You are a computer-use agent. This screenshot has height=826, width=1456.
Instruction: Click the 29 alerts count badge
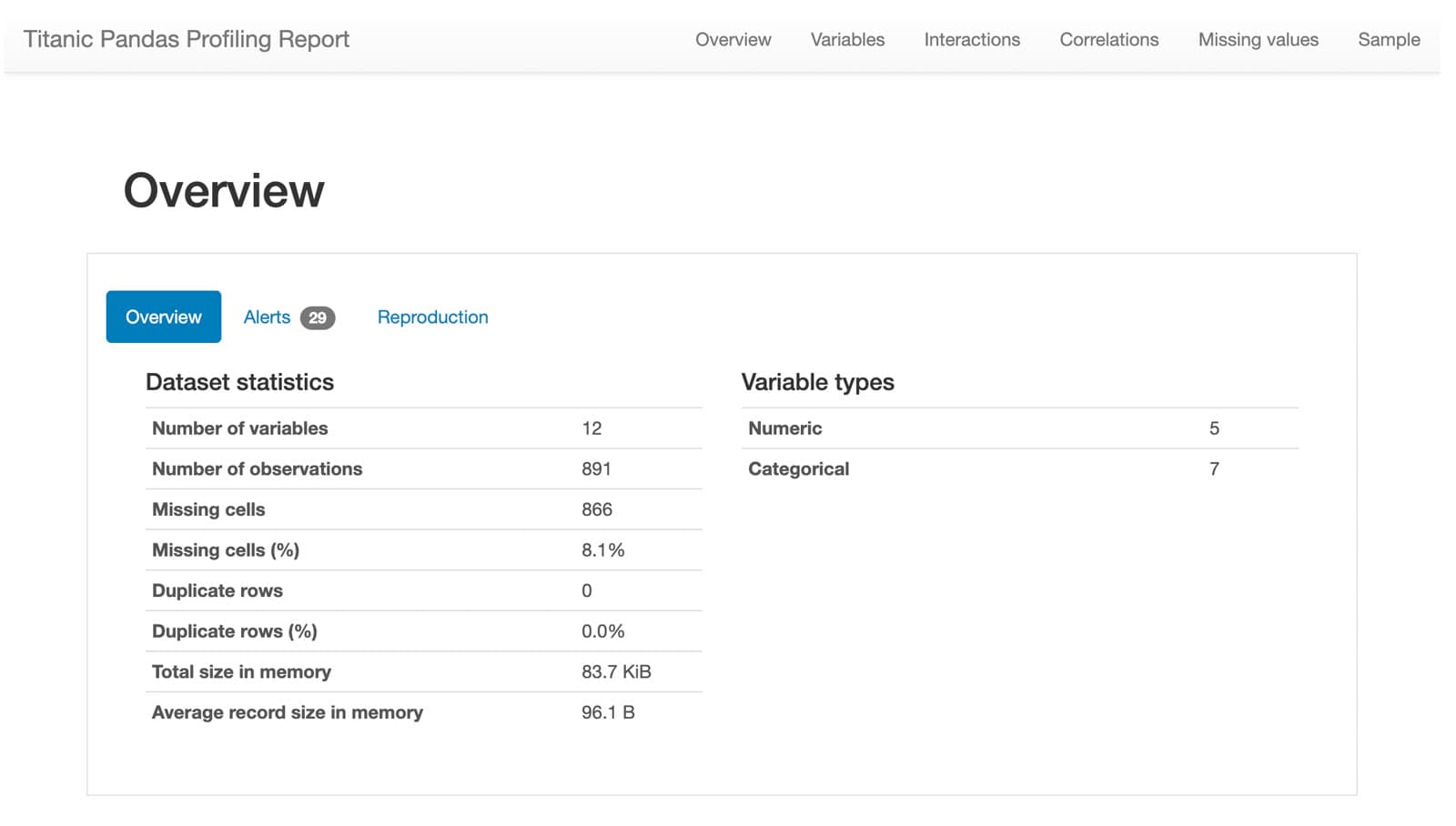coord(318,317)
